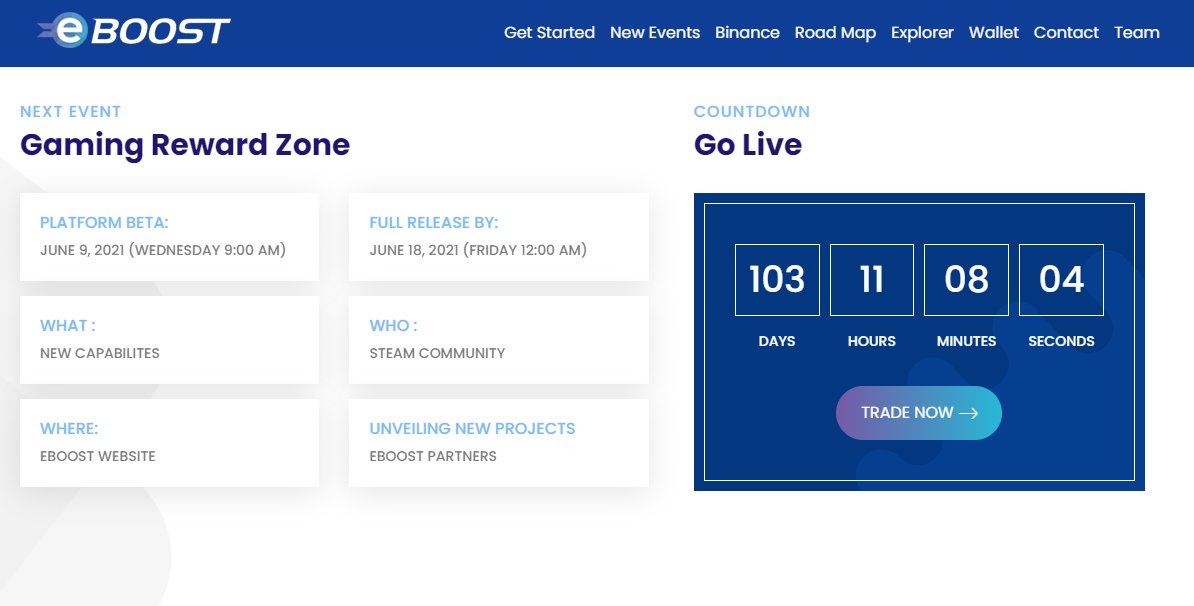Click the WHERE: label
This screenshot has height=606, width=1194.
click(x=69, y=429)
